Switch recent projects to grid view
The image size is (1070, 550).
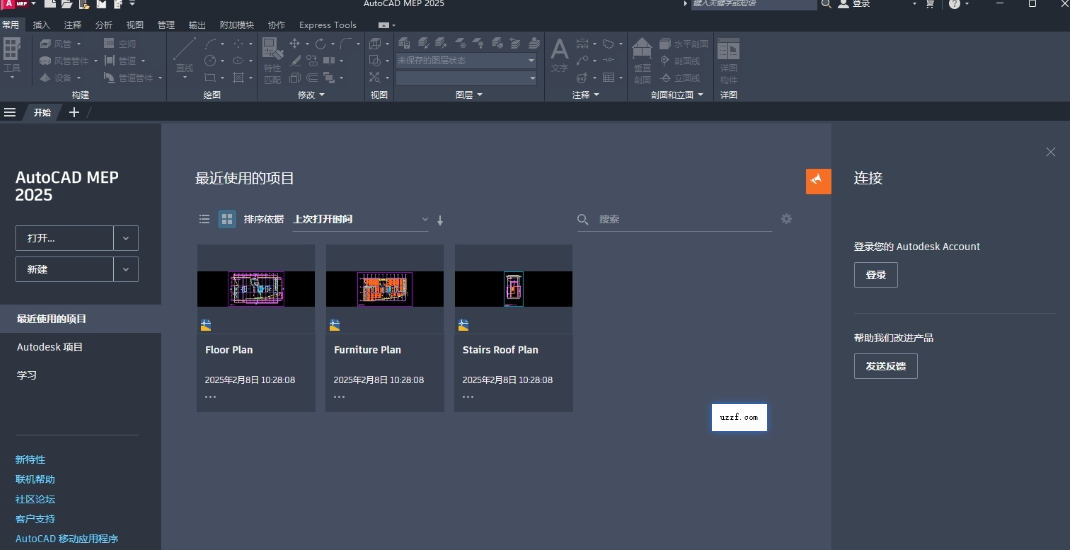pos(227,219)
